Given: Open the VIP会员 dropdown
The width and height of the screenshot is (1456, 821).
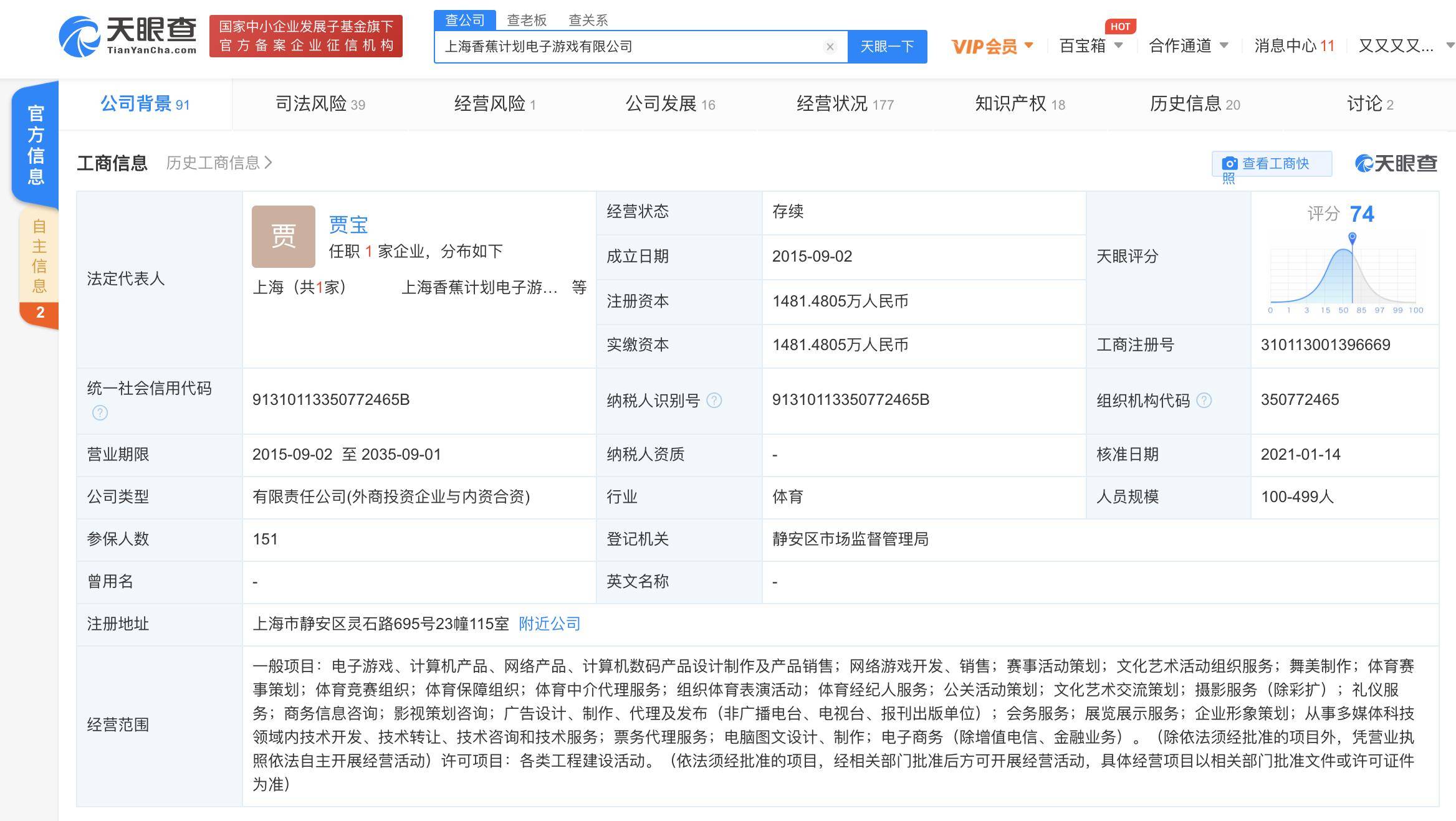Looking at the screenshot, I should coord(992,46).
